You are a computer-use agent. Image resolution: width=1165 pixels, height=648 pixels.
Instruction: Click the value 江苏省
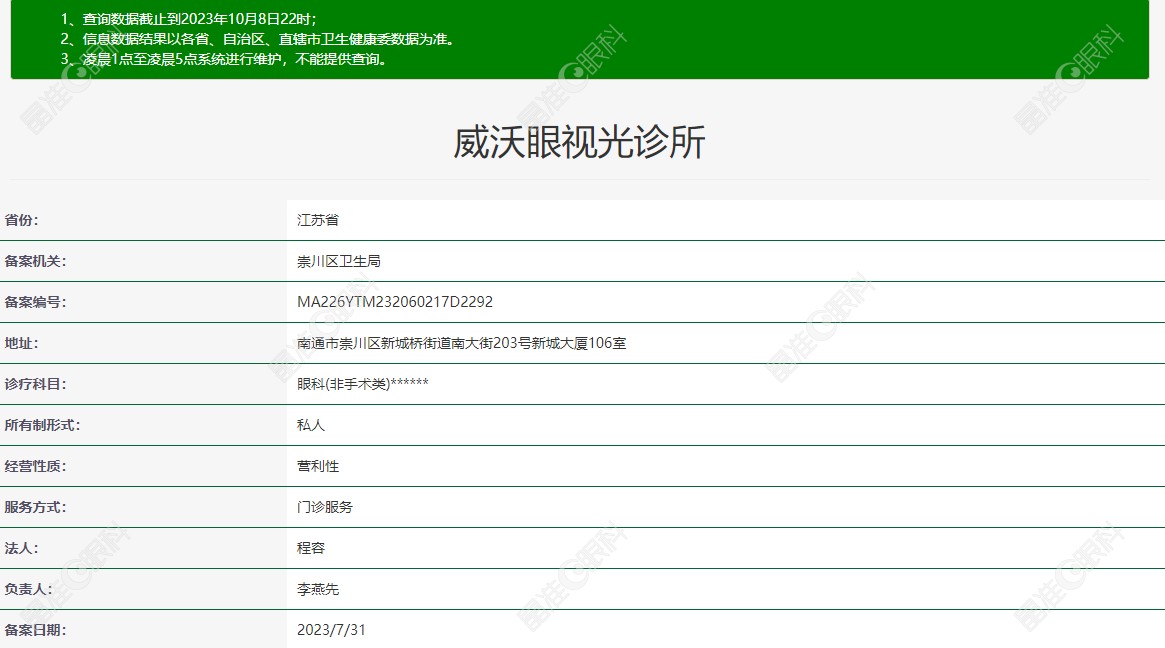318,220
